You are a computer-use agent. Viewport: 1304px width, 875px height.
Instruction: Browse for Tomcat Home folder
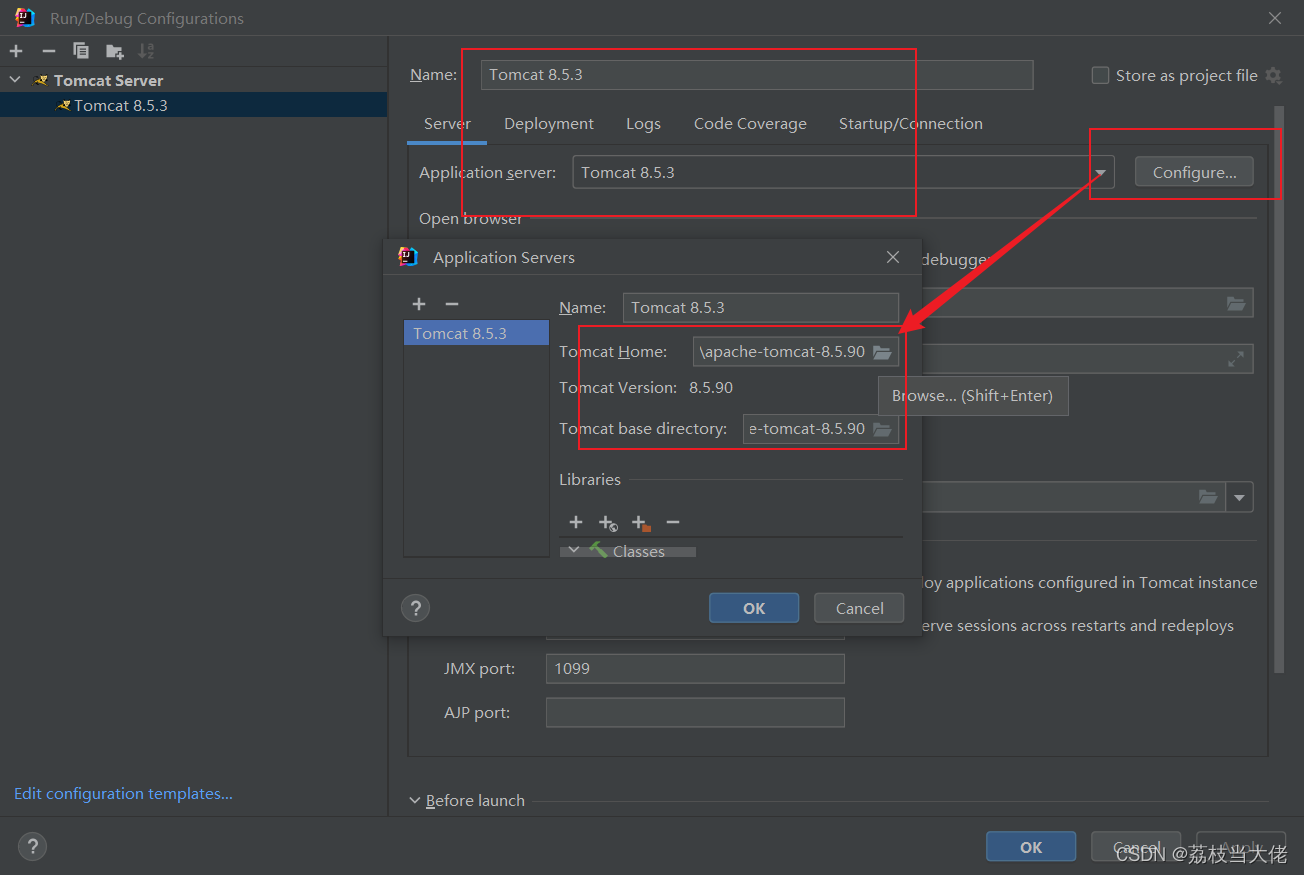tap(882, 352)
